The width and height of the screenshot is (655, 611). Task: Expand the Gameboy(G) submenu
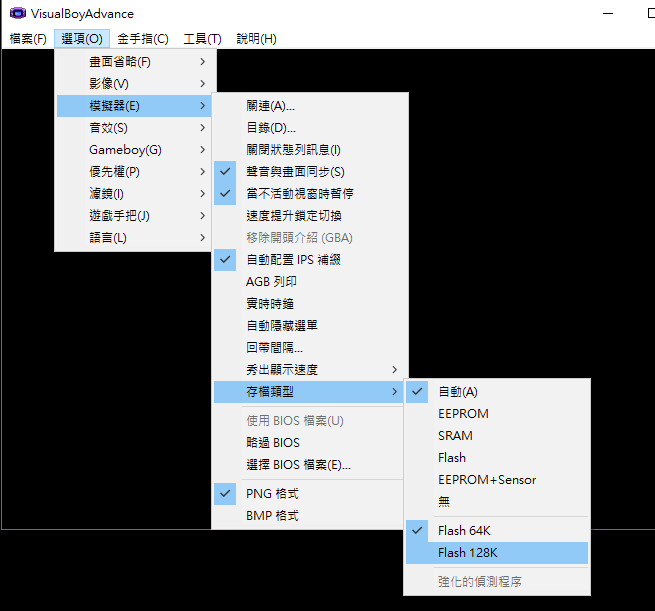(x=134, y=150)
